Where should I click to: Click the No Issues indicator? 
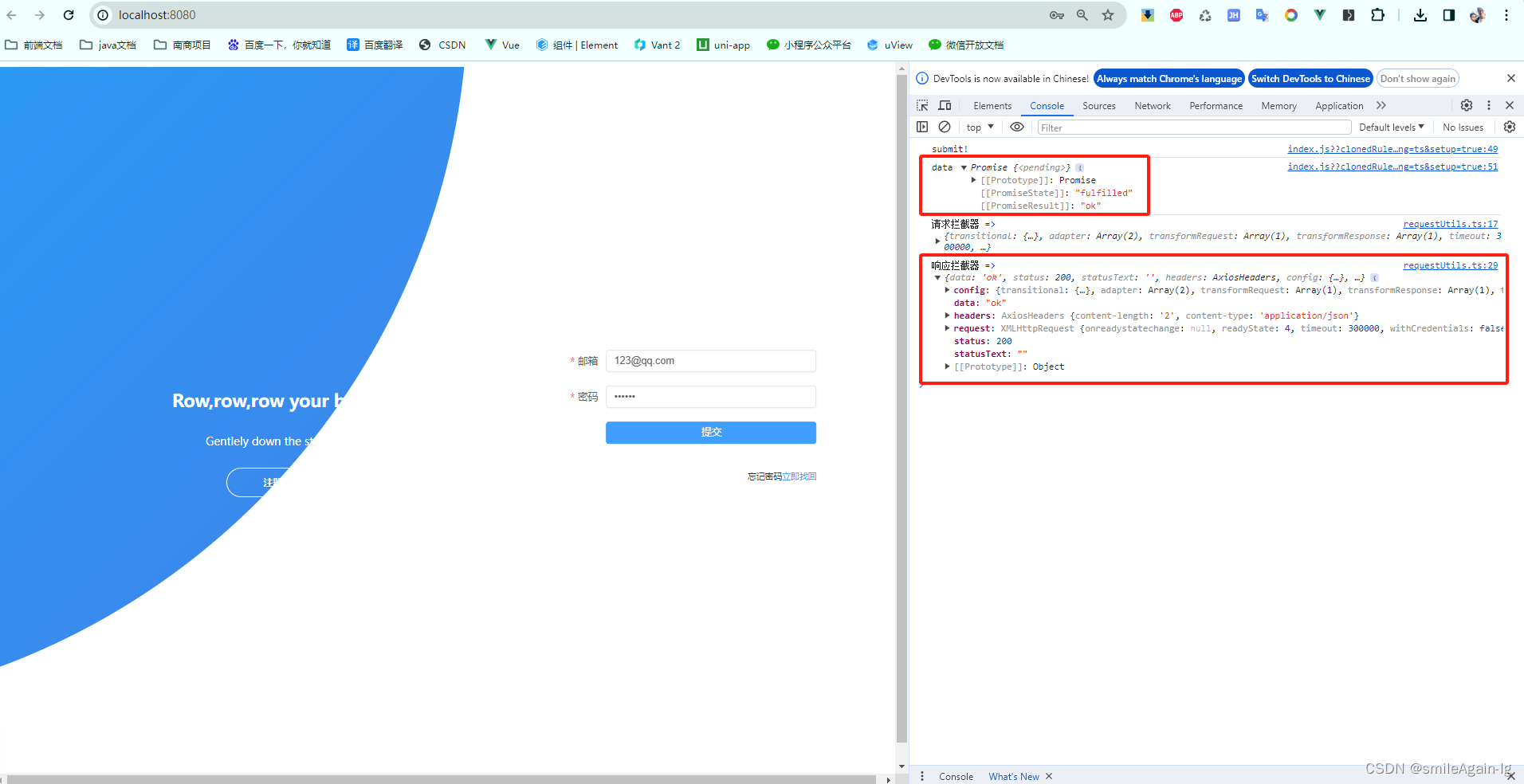click(x=1463, y=127)
